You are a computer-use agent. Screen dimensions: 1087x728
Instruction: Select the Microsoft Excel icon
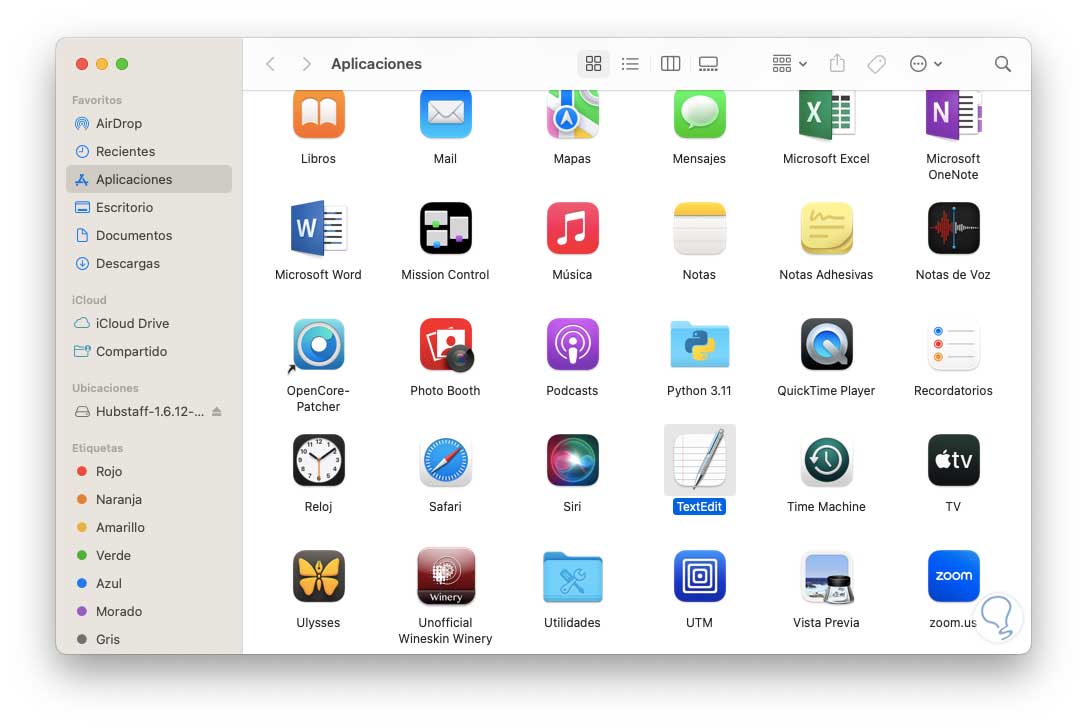826,114
